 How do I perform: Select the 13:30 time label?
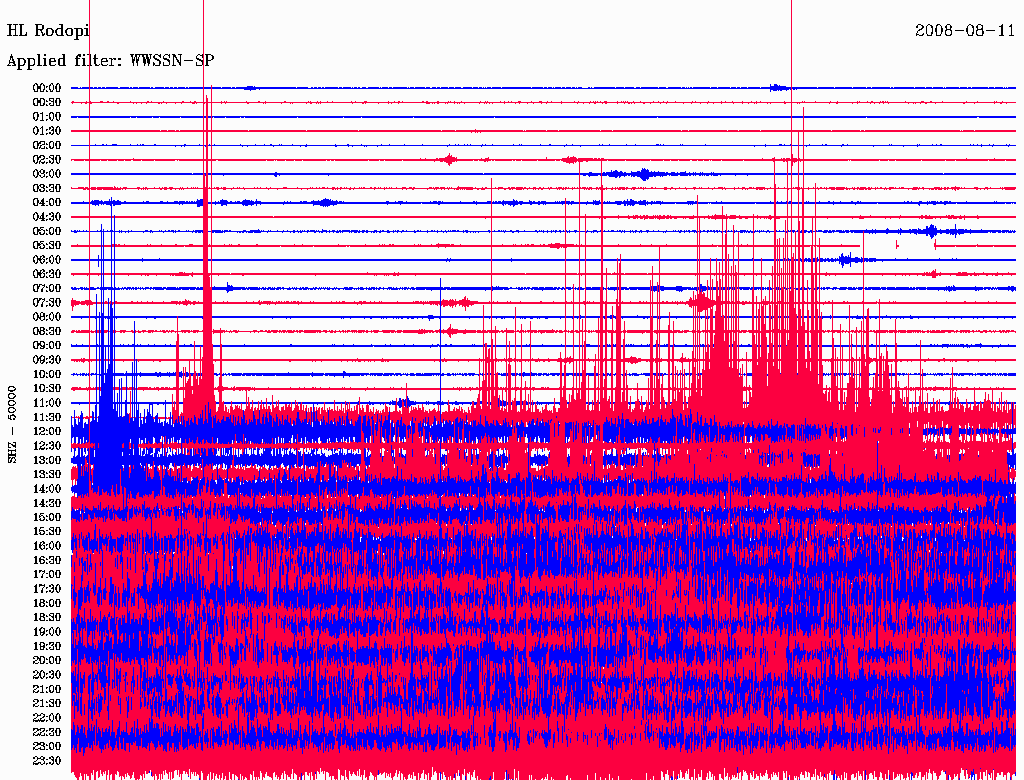click(47, 475)
